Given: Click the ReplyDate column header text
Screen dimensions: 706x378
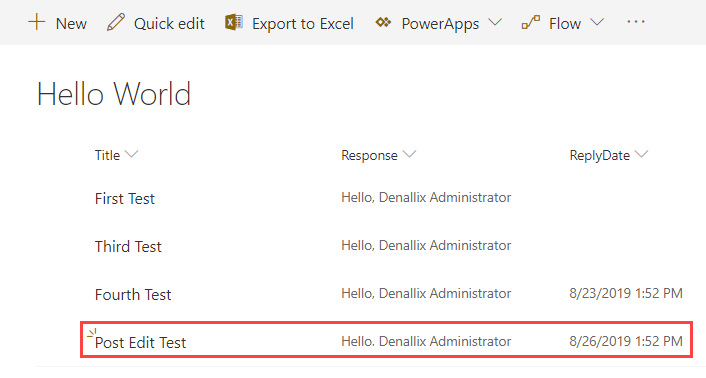Looking at the screenshot, I should click(600, 156).
